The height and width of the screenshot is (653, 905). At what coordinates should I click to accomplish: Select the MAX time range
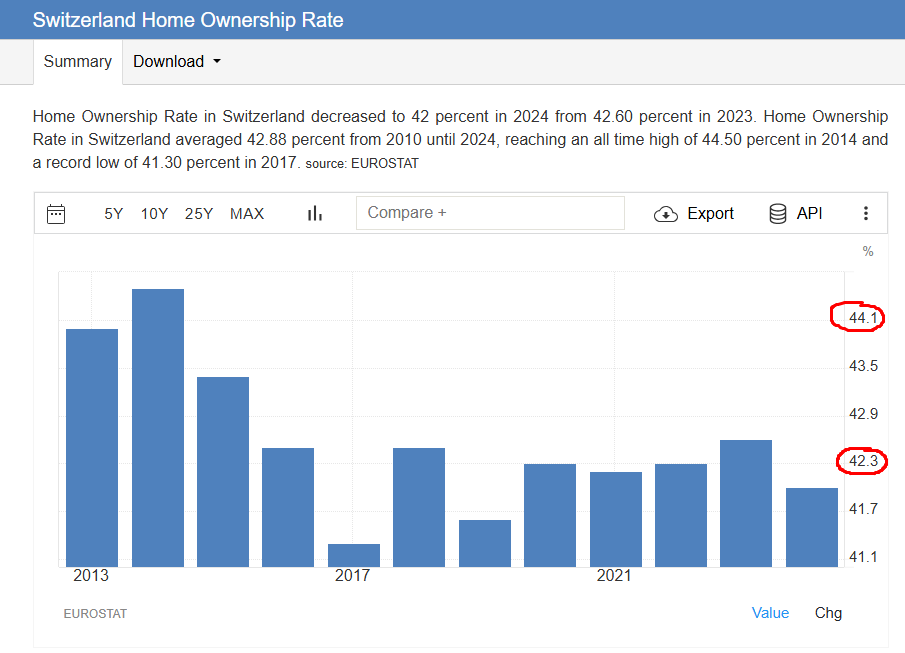tap(247, 214)
